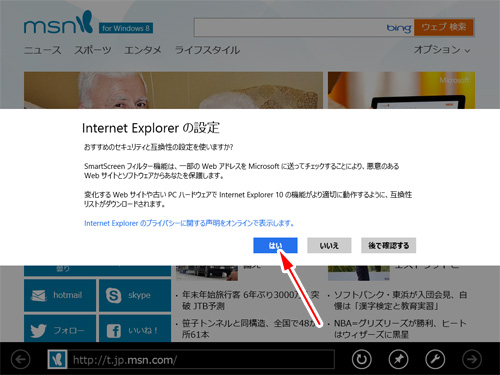Screen dimensions: 500x375
Task: Click the MSN site favicon in the address bar
Action: point(57,359)
